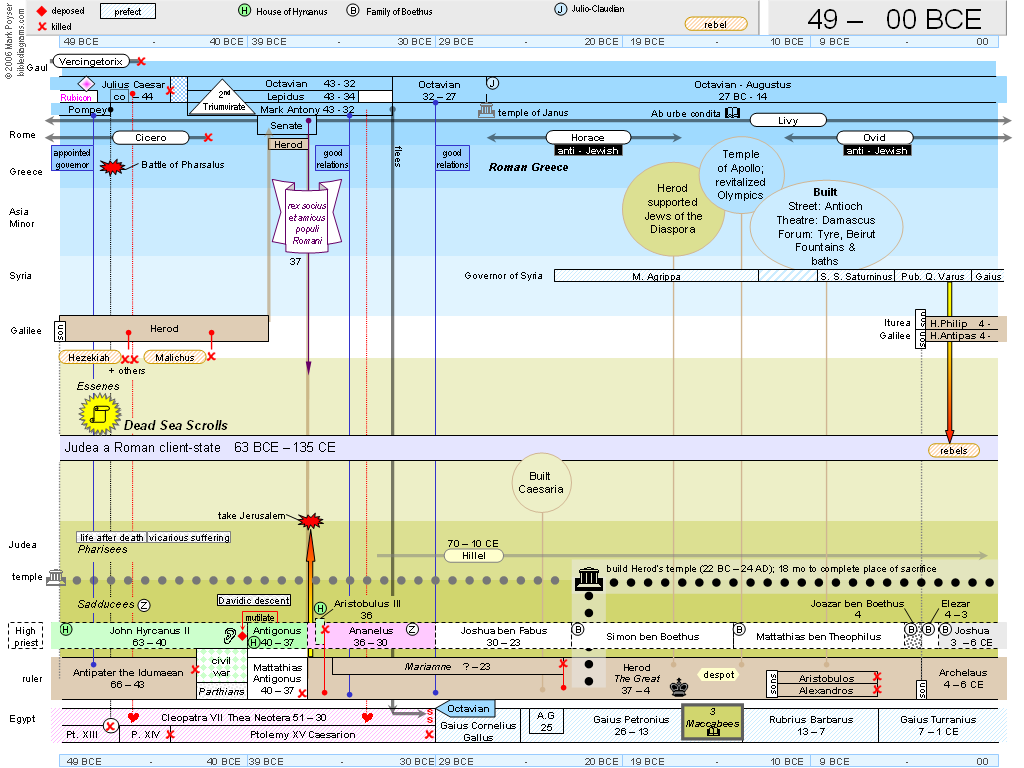This screenshot has height=768, width=1024.
Task: Click the take Jerusalem red starburst
Action: point(310,520)
